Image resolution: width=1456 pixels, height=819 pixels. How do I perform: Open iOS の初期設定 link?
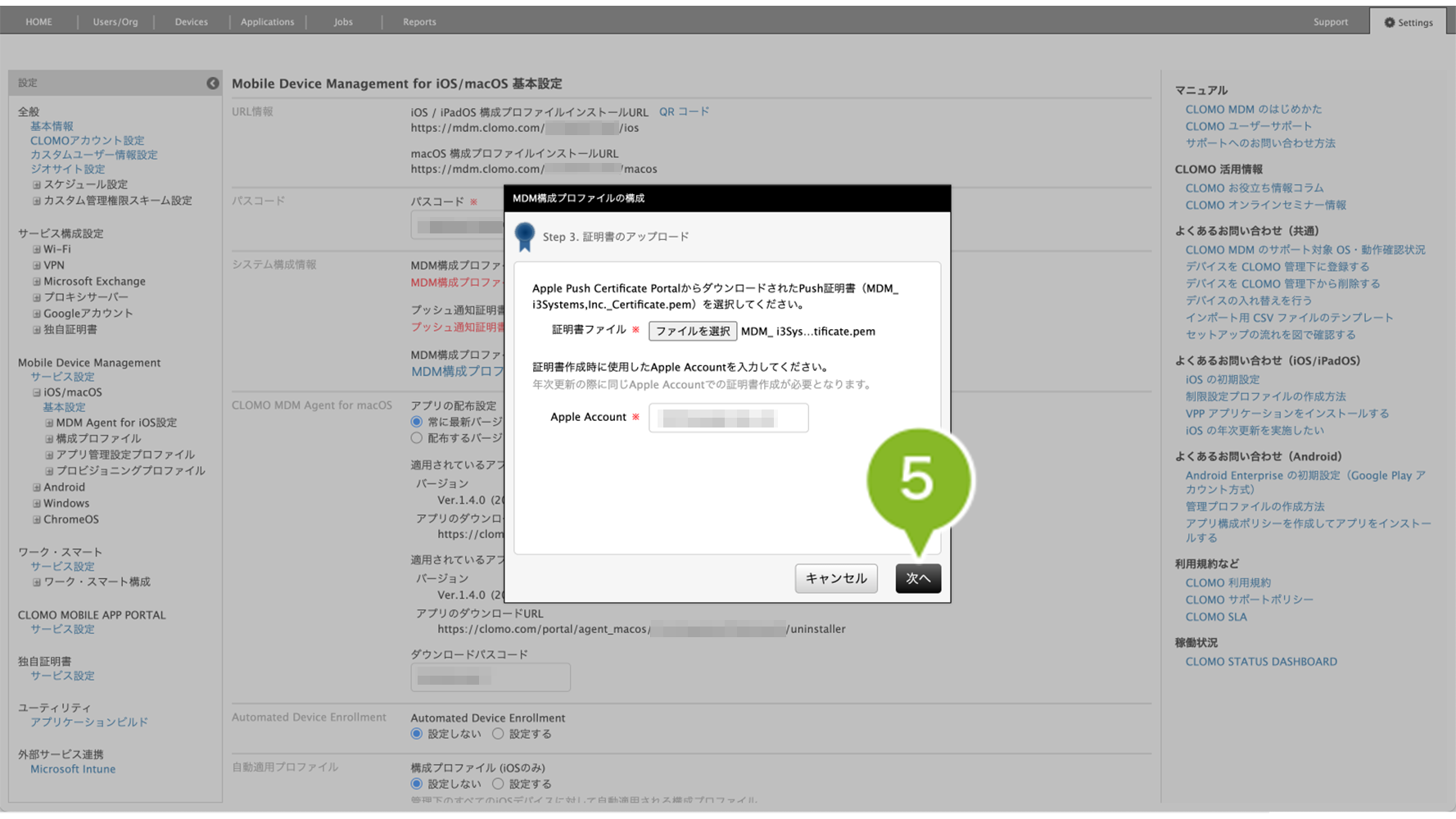click(x=1222, y=380)
